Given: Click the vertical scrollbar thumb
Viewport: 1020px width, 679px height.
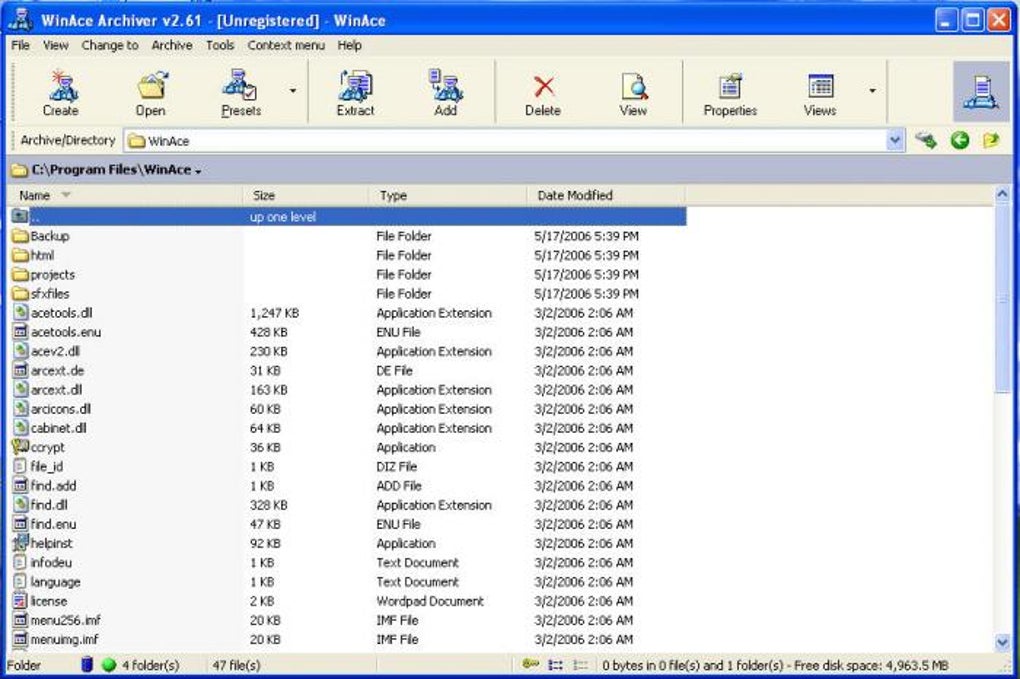Looking at the screenshot, I should click(x=1002, y=298).
